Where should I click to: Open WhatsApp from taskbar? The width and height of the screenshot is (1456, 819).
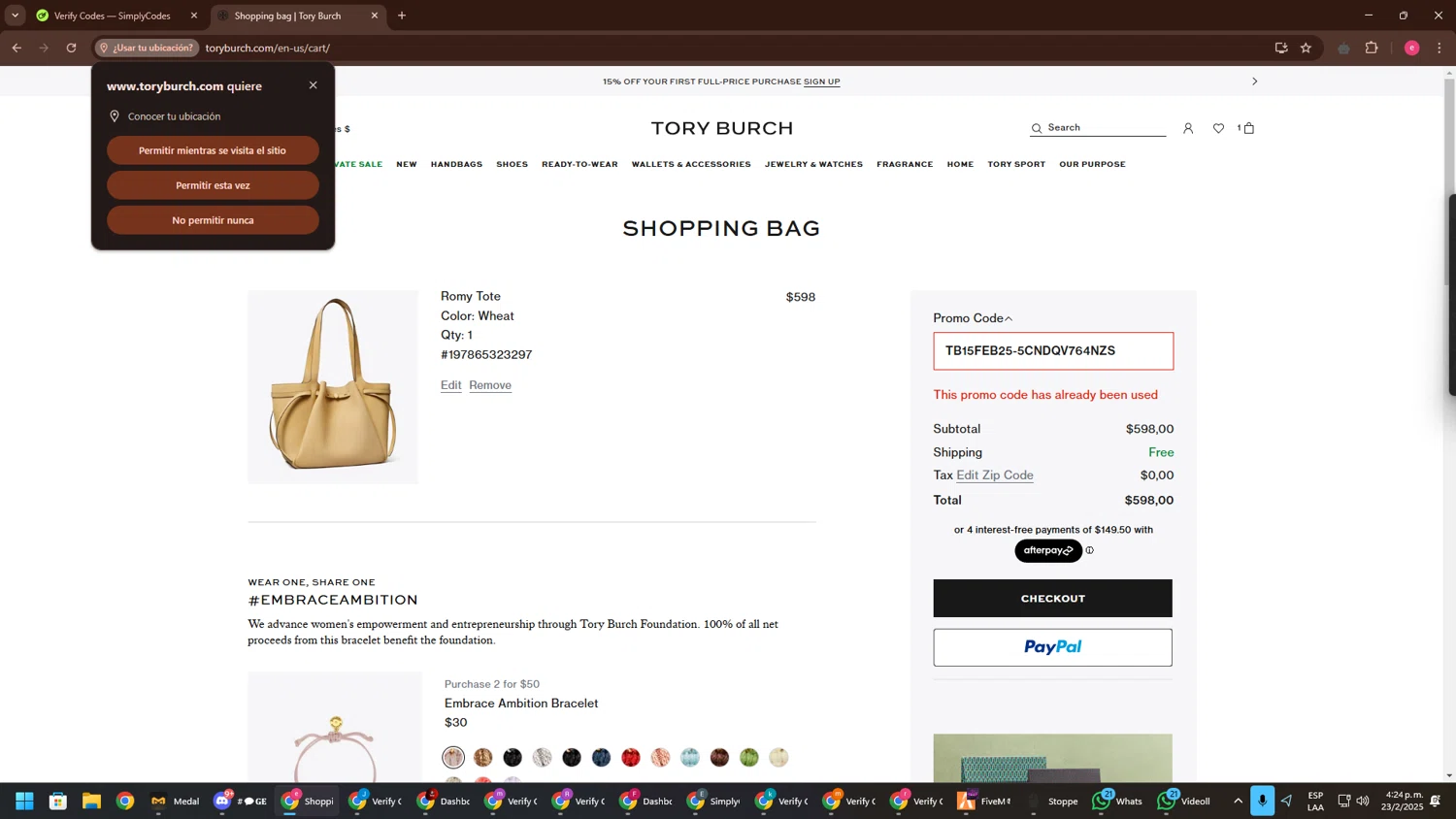pyautogui.click(x=1117, y=801)
